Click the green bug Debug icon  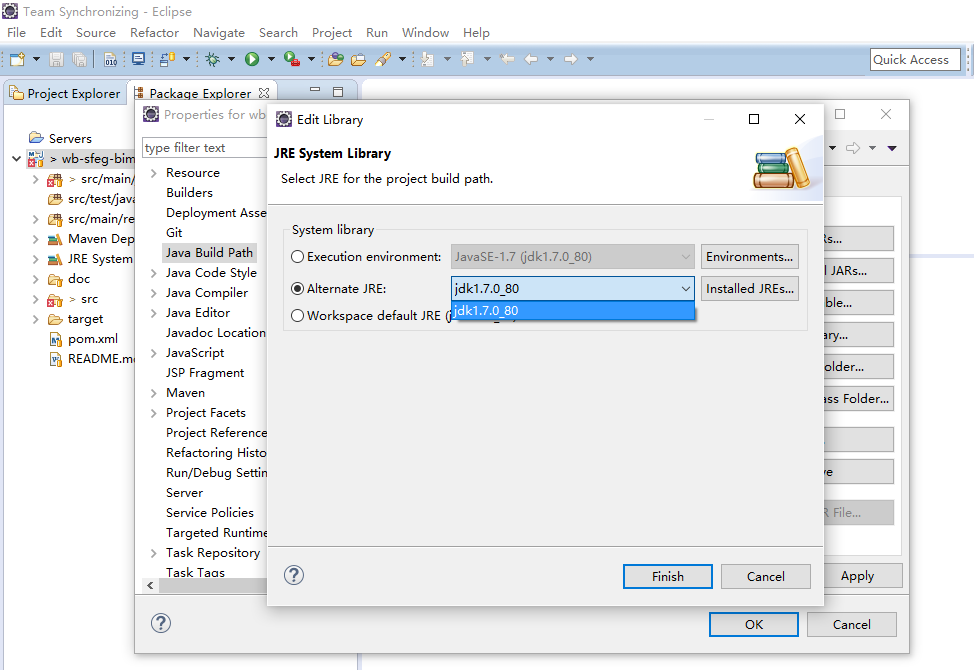213,59
